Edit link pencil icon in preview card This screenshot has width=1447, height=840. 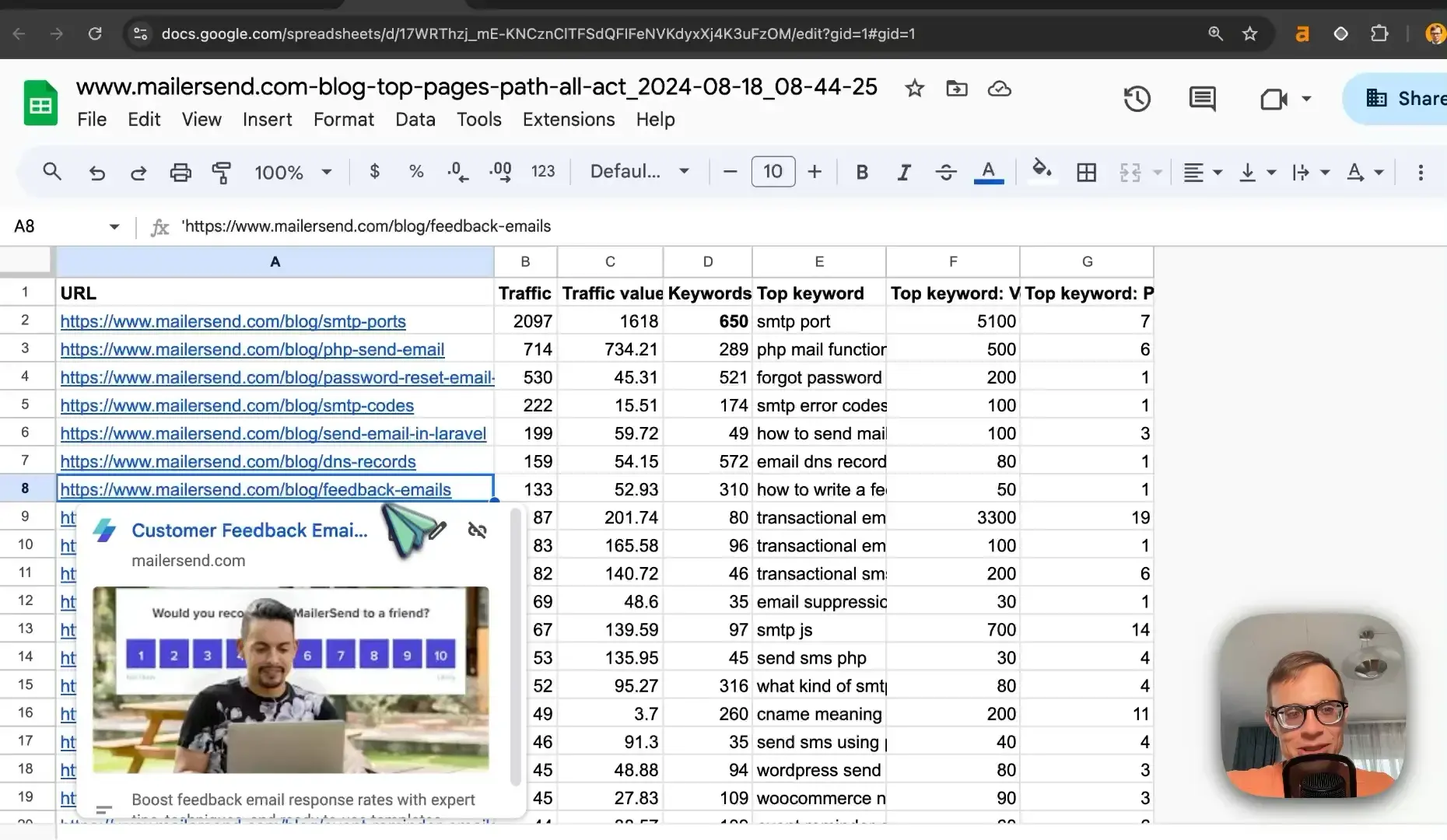437,530
